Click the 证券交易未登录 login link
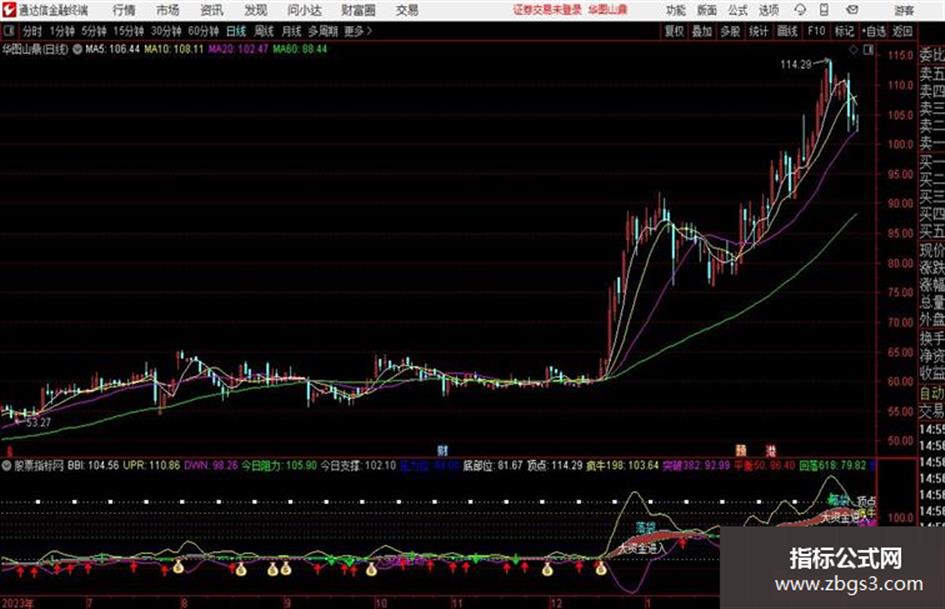 [547, 10]
